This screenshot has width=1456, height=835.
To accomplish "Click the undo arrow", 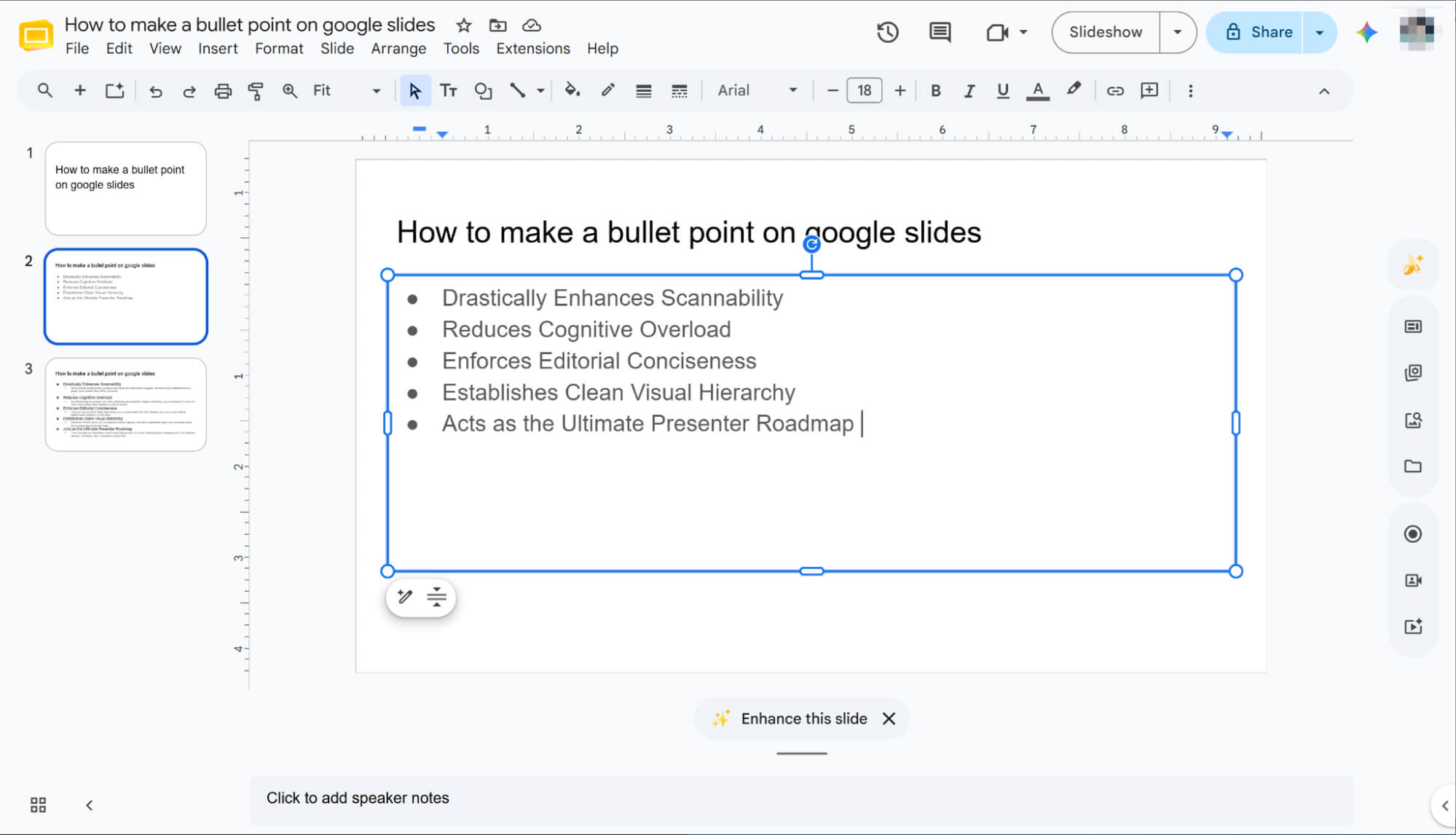I will click(x=155, y=91).
